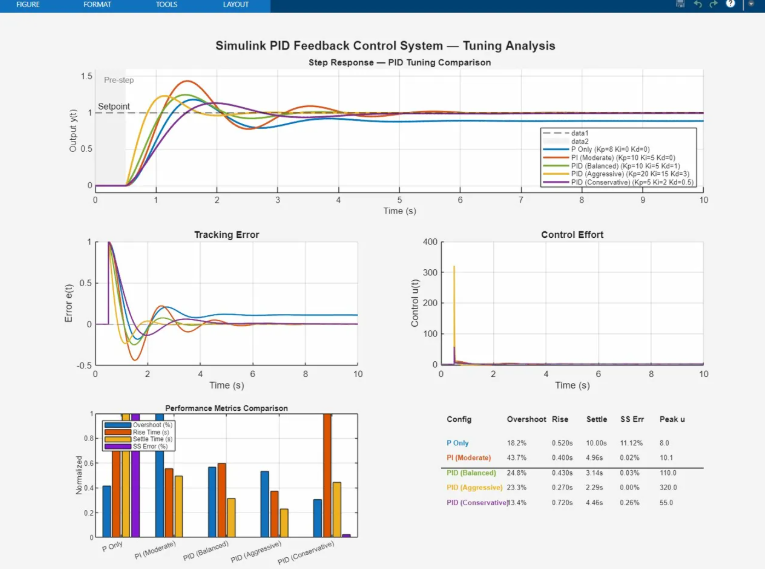Click the yellow control spike in Control Effort plot

point(454,312)
